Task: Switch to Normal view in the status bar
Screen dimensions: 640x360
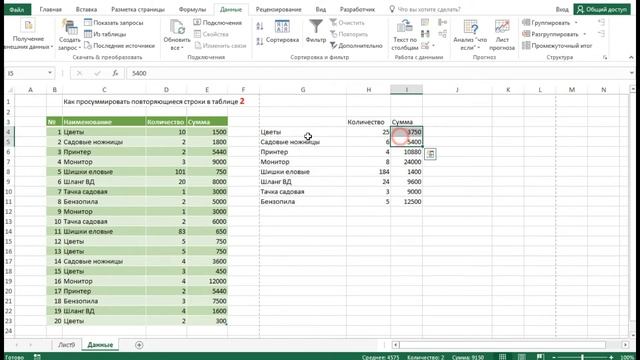Action: click(x=502, y=357)
